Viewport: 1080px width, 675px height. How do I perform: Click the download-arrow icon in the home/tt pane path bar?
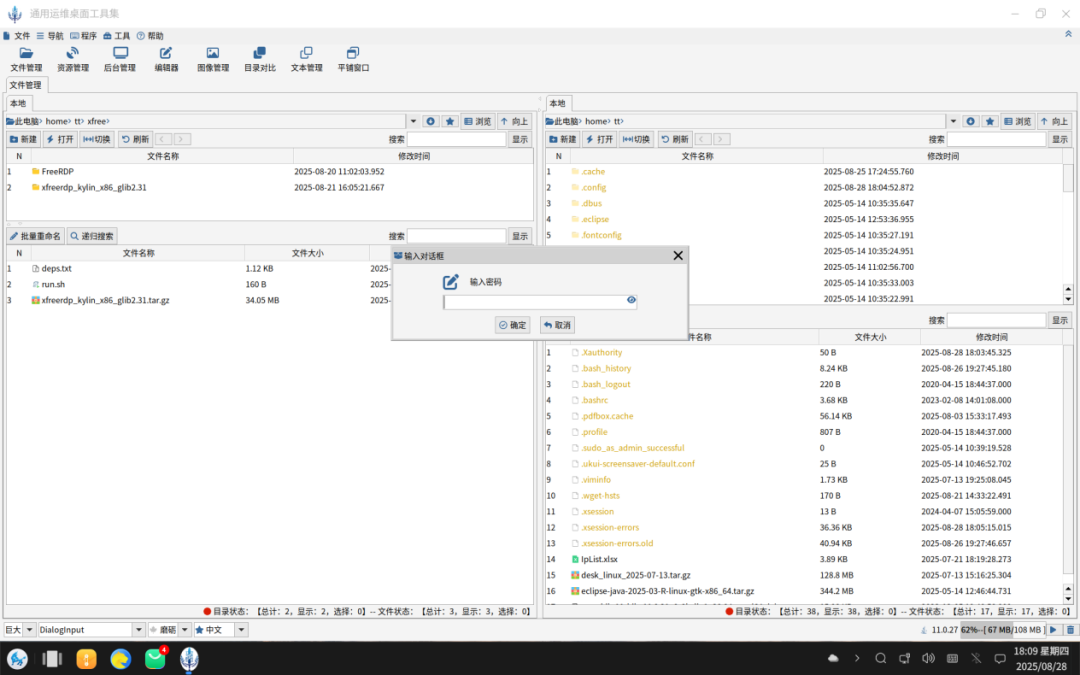970,121
